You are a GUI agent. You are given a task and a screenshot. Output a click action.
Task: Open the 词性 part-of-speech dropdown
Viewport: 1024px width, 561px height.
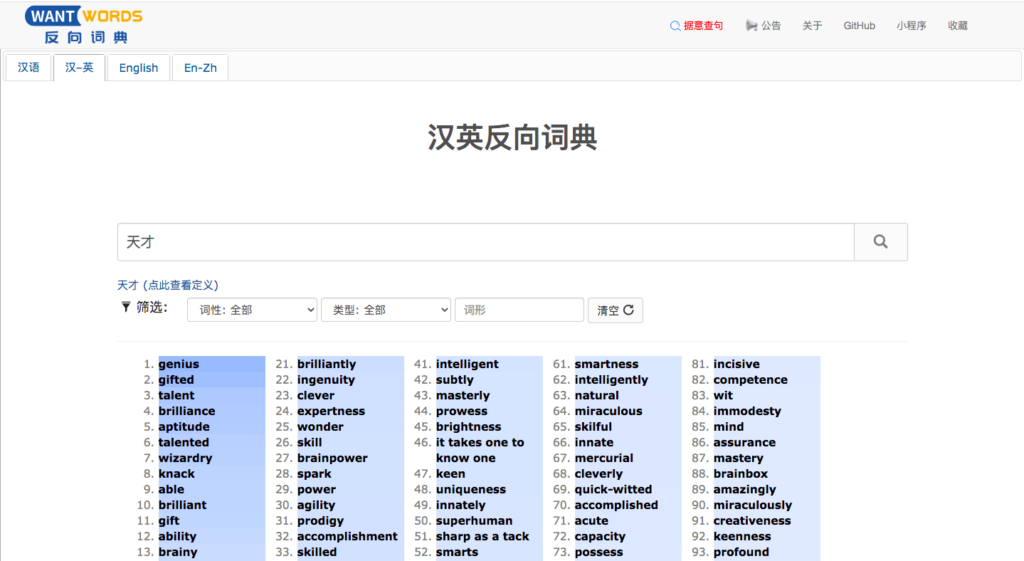[x=252, y=310]
